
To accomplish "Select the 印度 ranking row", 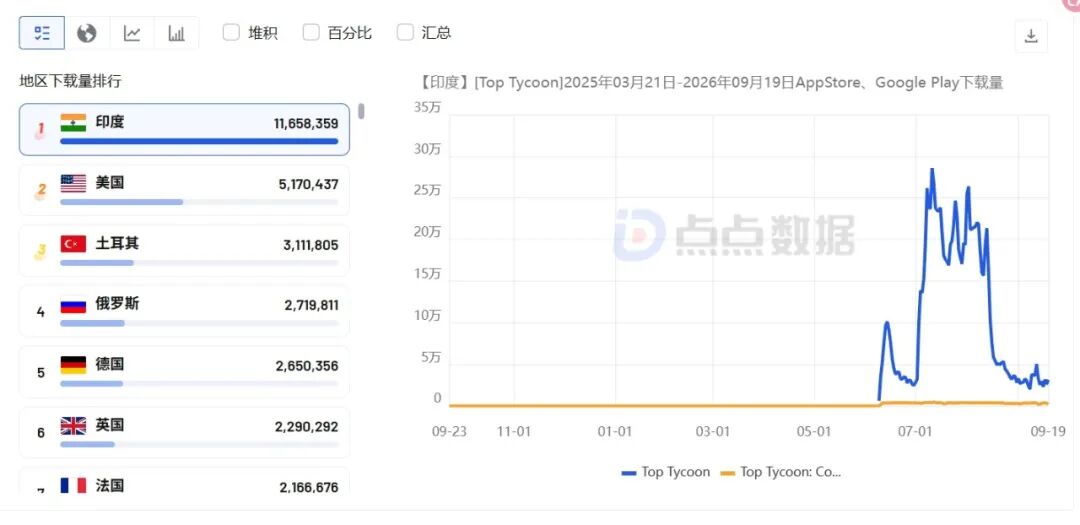I will tap(184, 130).
